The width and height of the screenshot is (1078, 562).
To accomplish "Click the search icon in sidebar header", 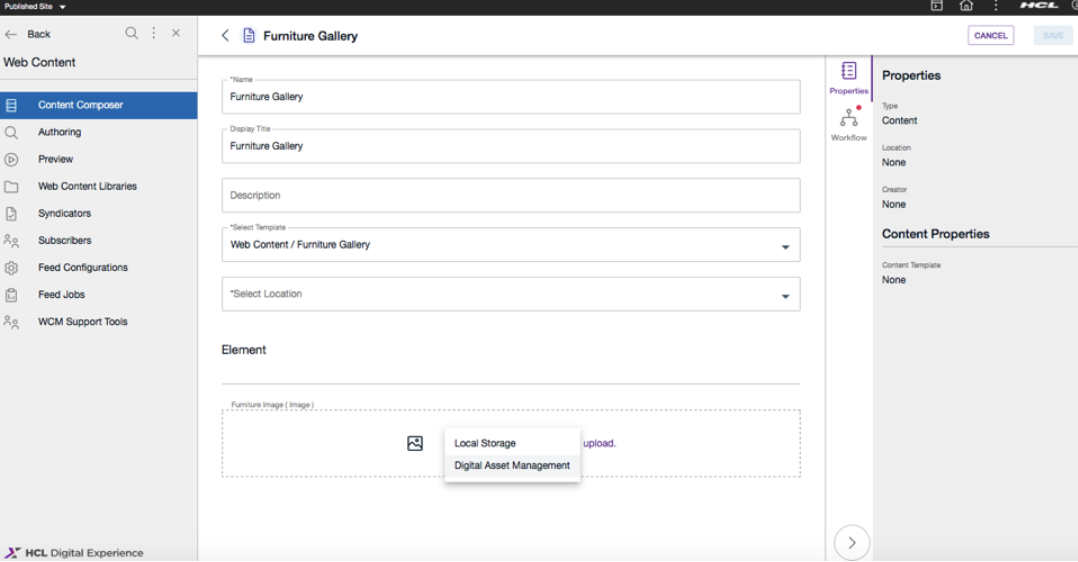I will pyautogui.click(x=131, y=33).
